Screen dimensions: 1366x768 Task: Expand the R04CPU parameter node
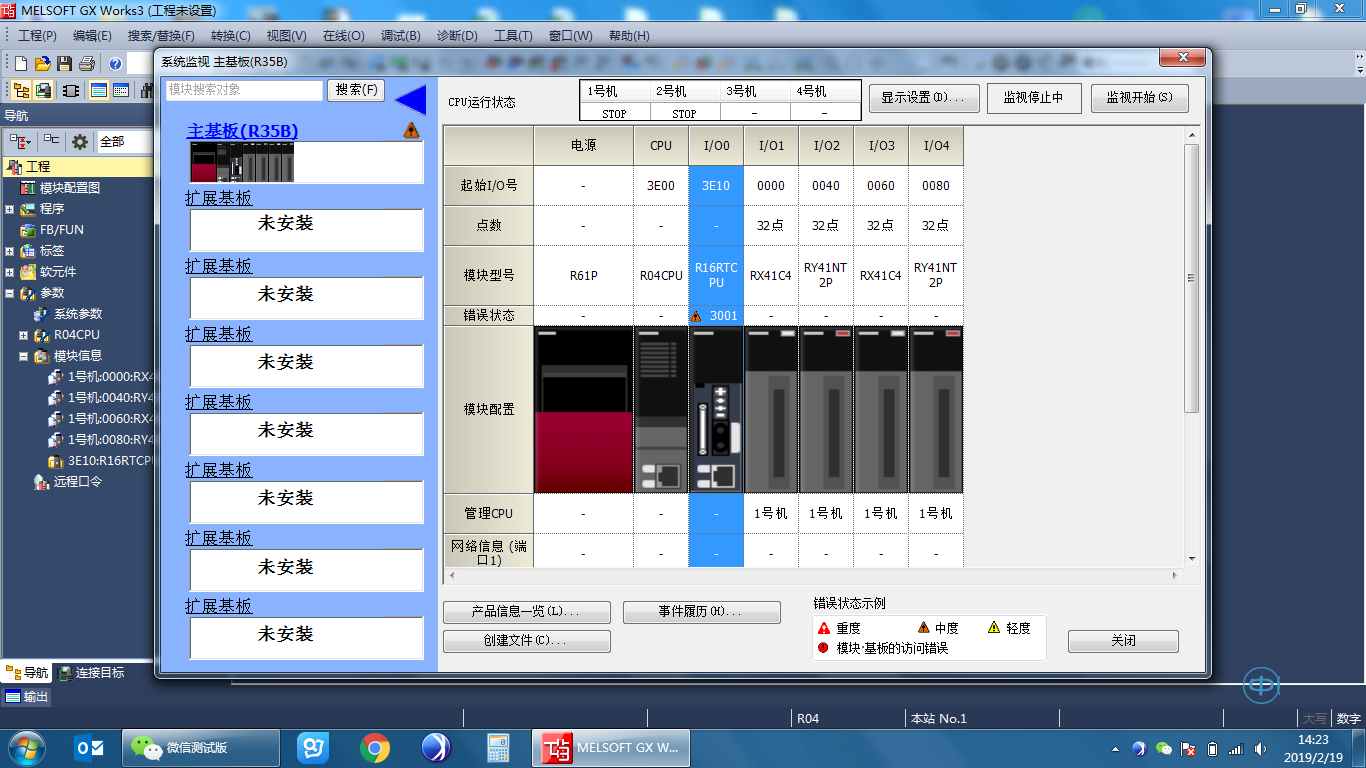[24, 335]
